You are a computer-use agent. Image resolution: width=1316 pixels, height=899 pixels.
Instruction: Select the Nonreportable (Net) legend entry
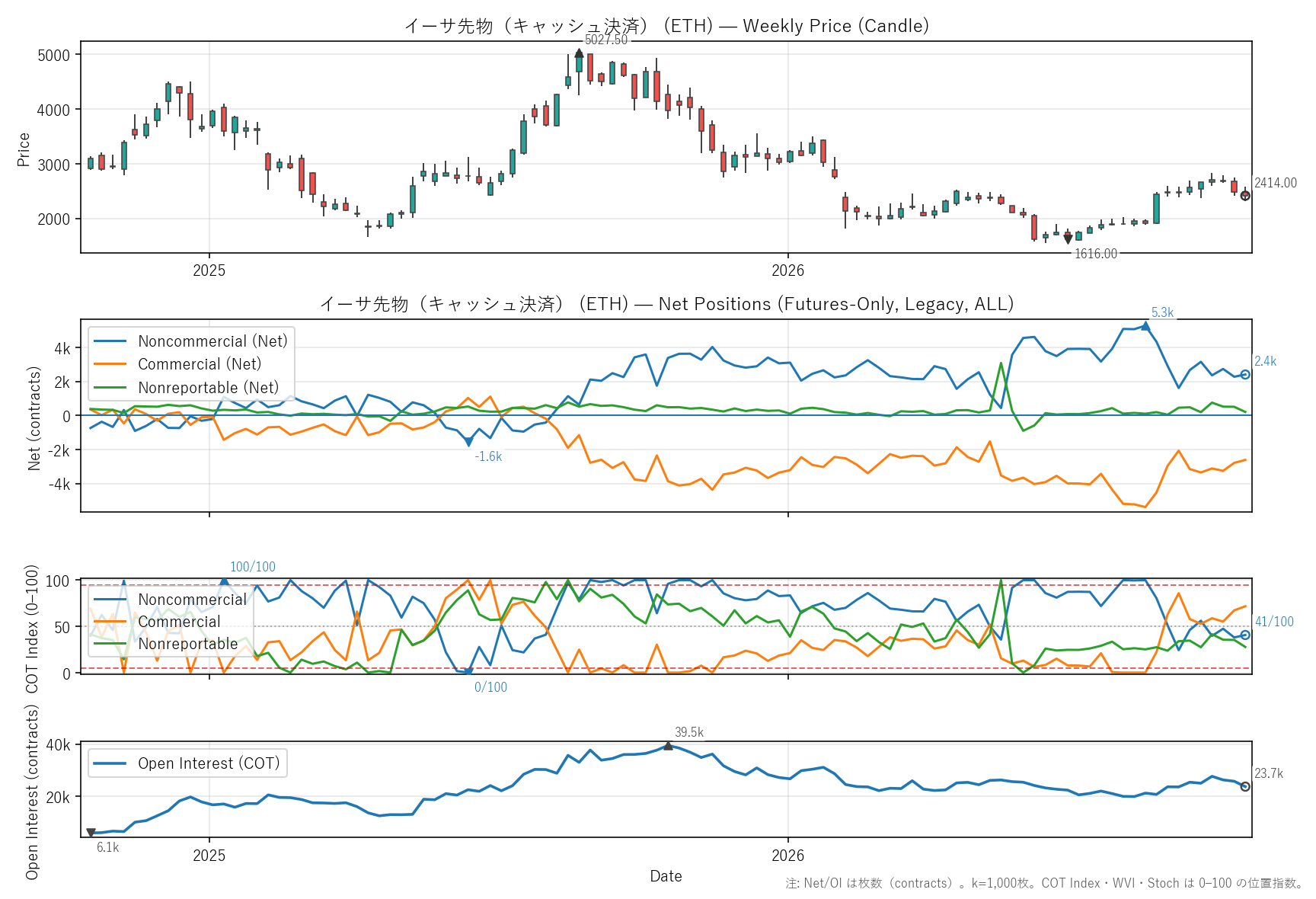pos(187,388)
